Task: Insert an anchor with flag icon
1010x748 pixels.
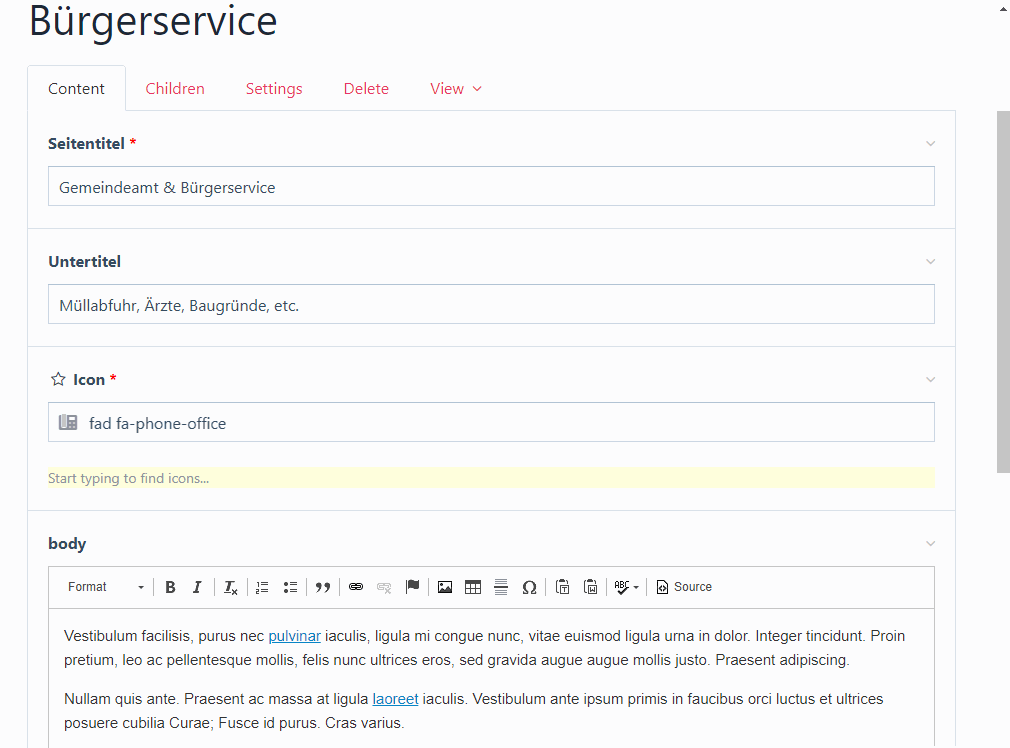Action: pyautogui.click(x=413, y=587)
